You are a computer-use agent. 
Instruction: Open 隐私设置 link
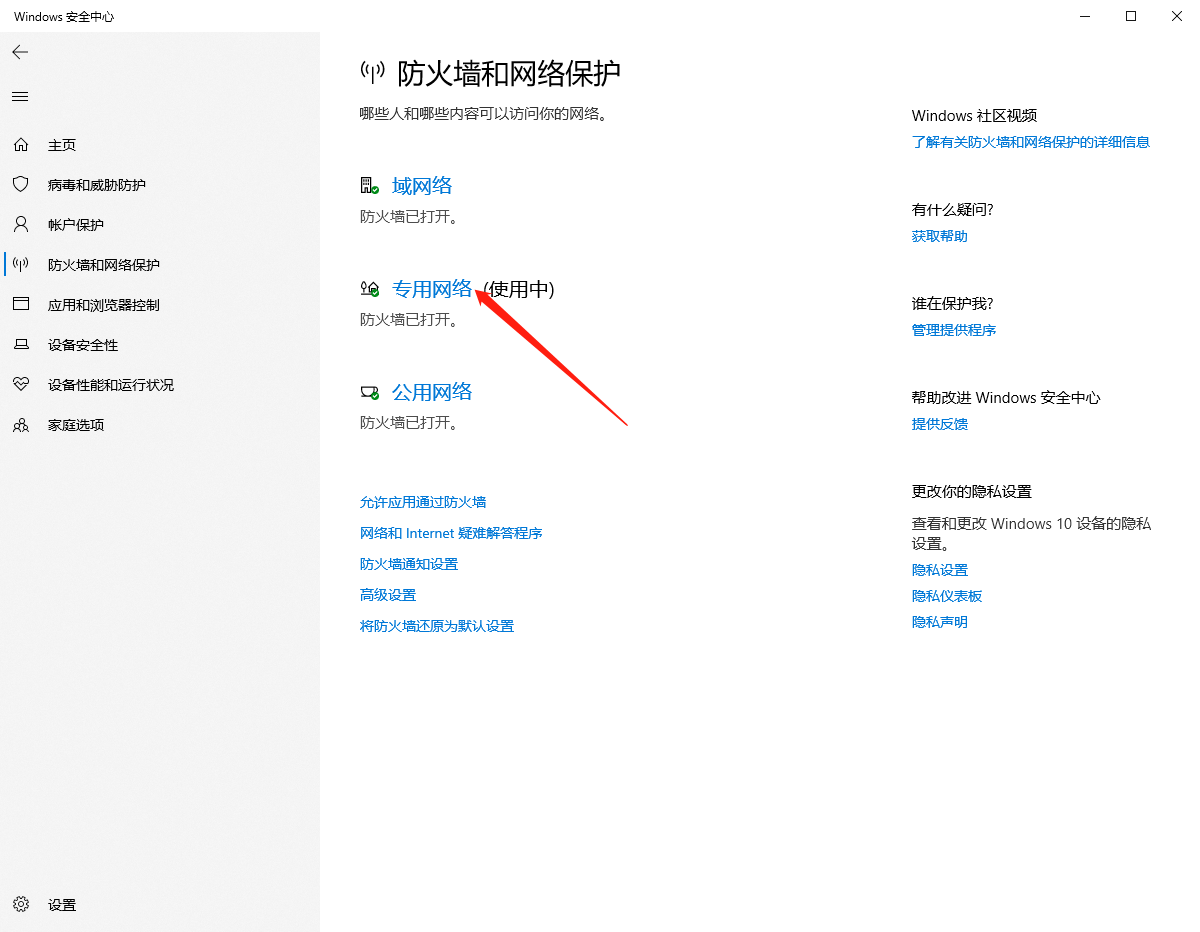click(x=940, y=570)
